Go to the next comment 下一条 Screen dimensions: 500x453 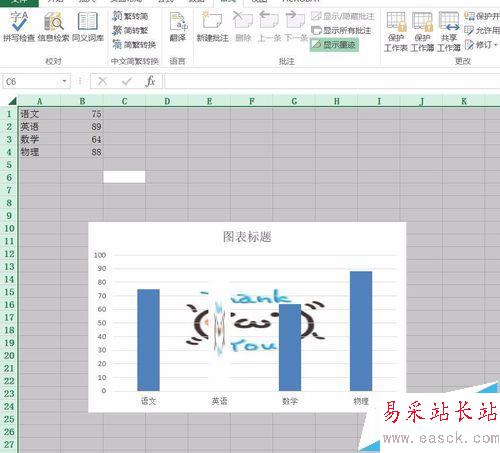pos(296,27)
